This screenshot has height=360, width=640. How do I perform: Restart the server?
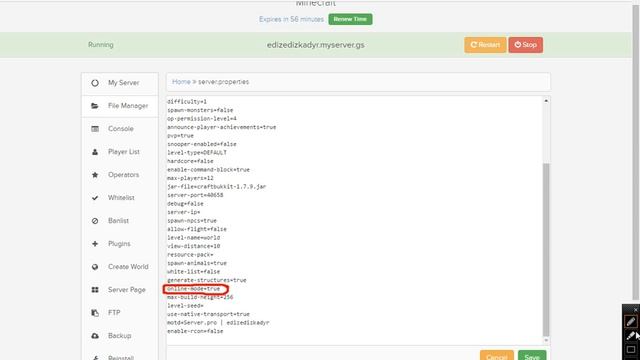pos(485,45)
